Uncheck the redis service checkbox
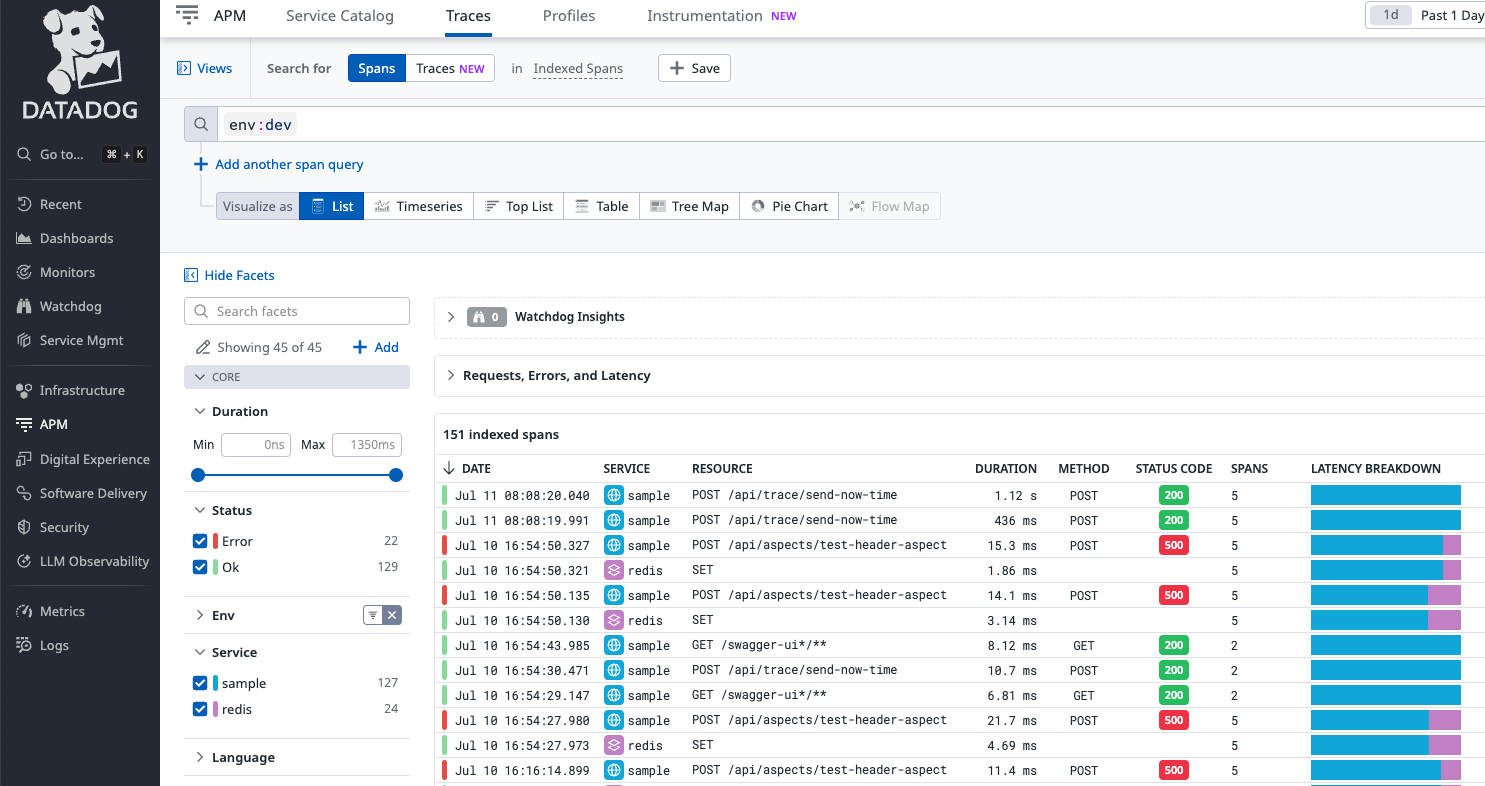The width and height of the screenshot is (1485, 786). point(200,709)
